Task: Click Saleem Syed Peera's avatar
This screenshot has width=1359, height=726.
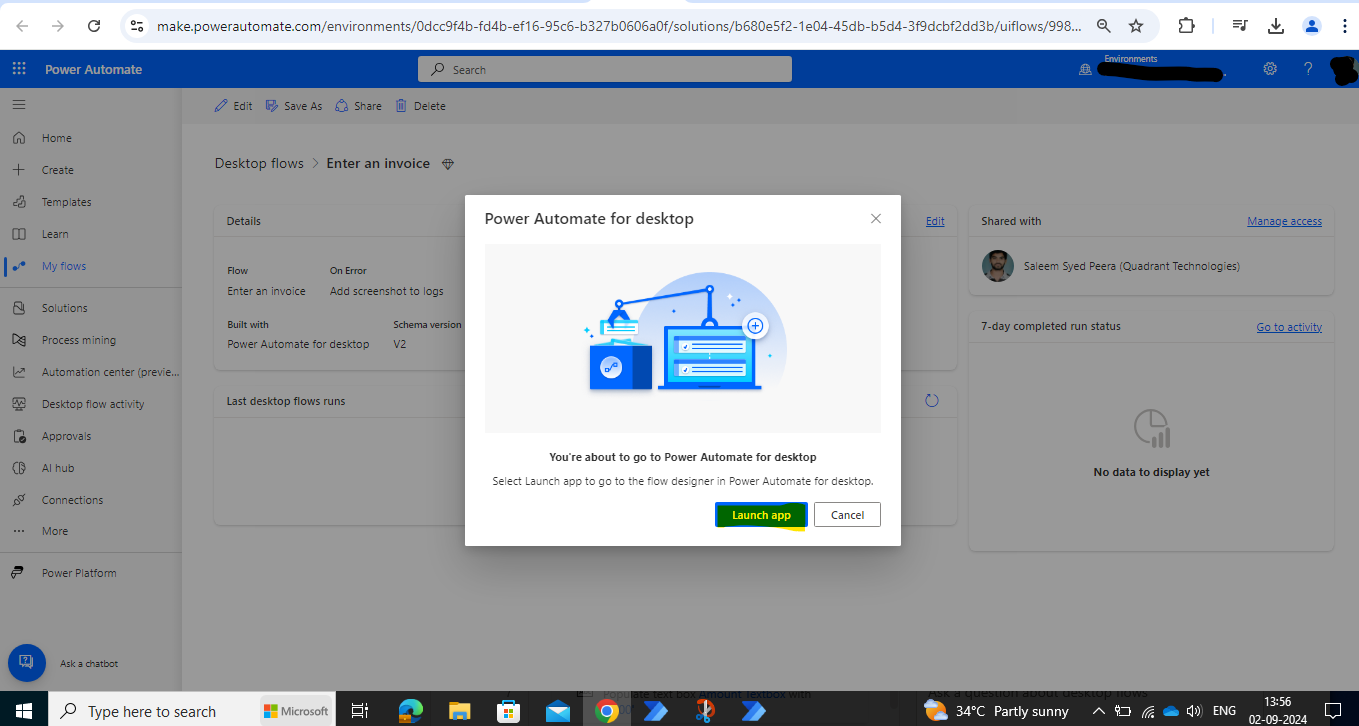Action: [x=997, y=266]
